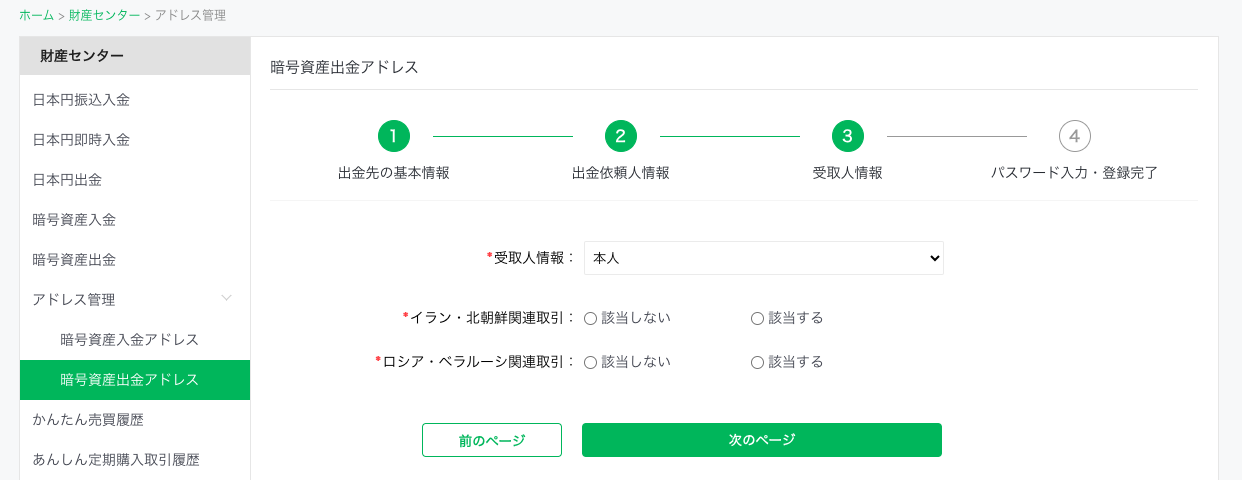1242x480 pixels.
Task: Click the アドレス管理 breadcrumb text
Action: [190, 15]
